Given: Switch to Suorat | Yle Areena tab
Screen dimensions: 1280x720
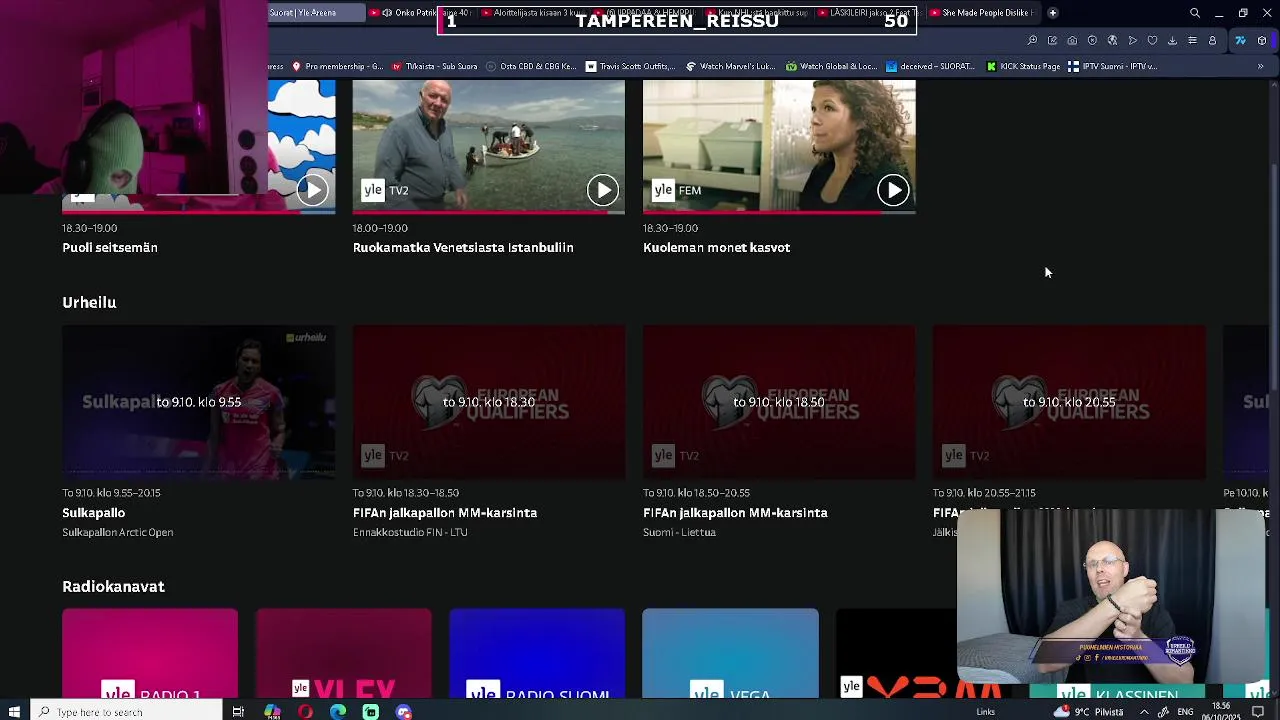Looking at the screenshot, I should pyautogui.click(x=317, y=13).
